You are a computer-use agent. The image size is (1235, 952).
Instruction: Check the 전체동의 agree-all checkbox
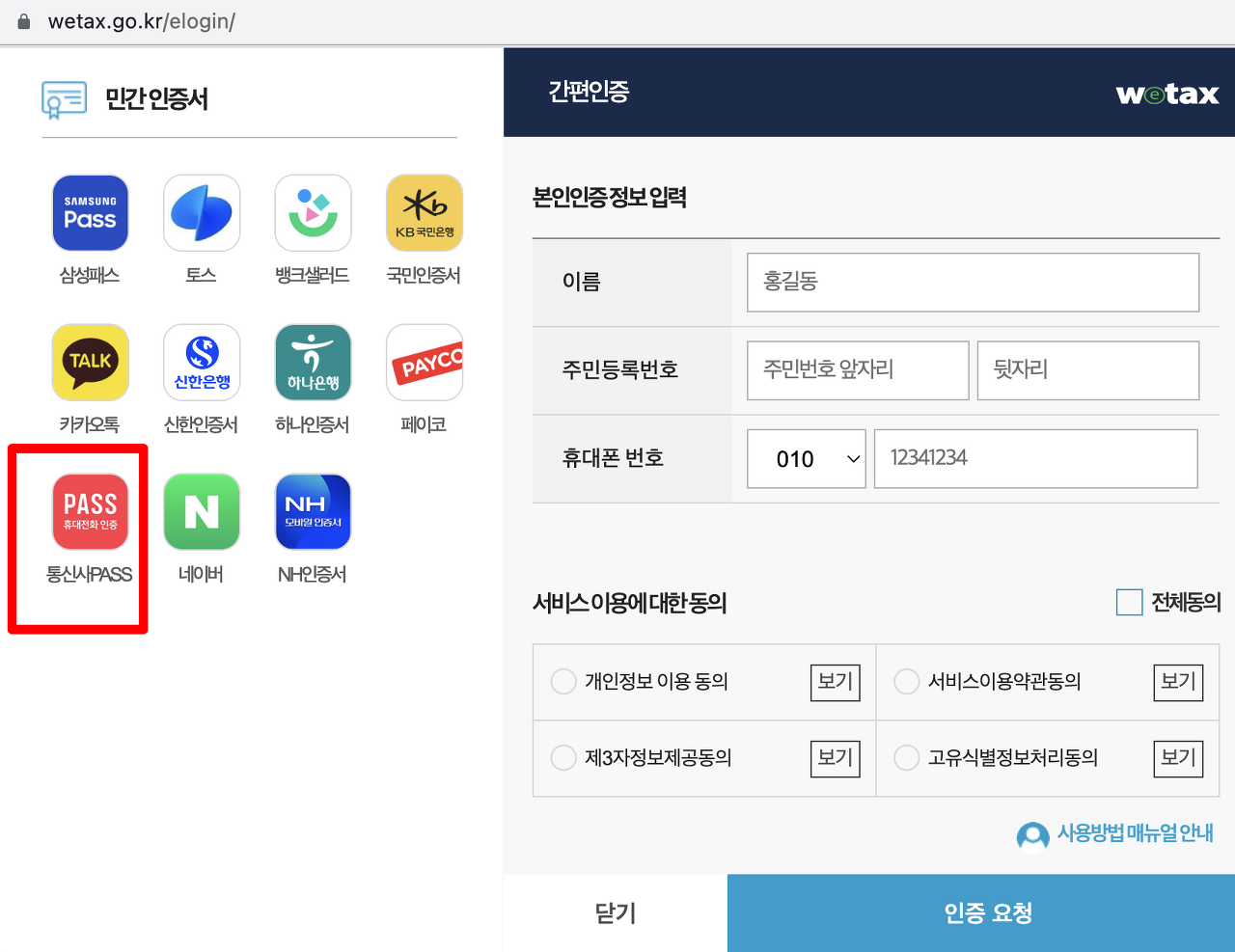click(1129, 602)
